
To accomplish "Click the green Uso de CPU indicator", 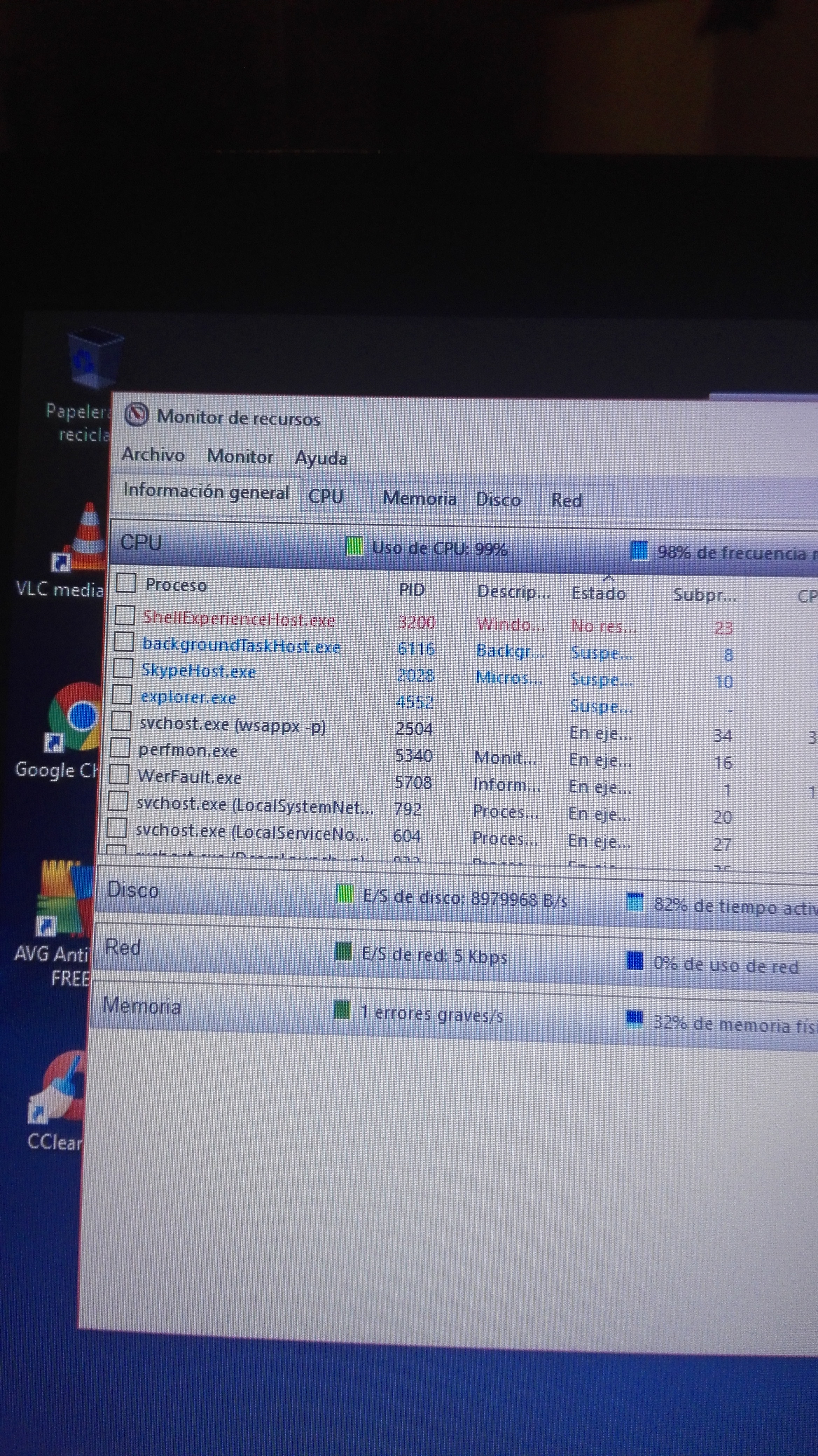I will 354,547.
